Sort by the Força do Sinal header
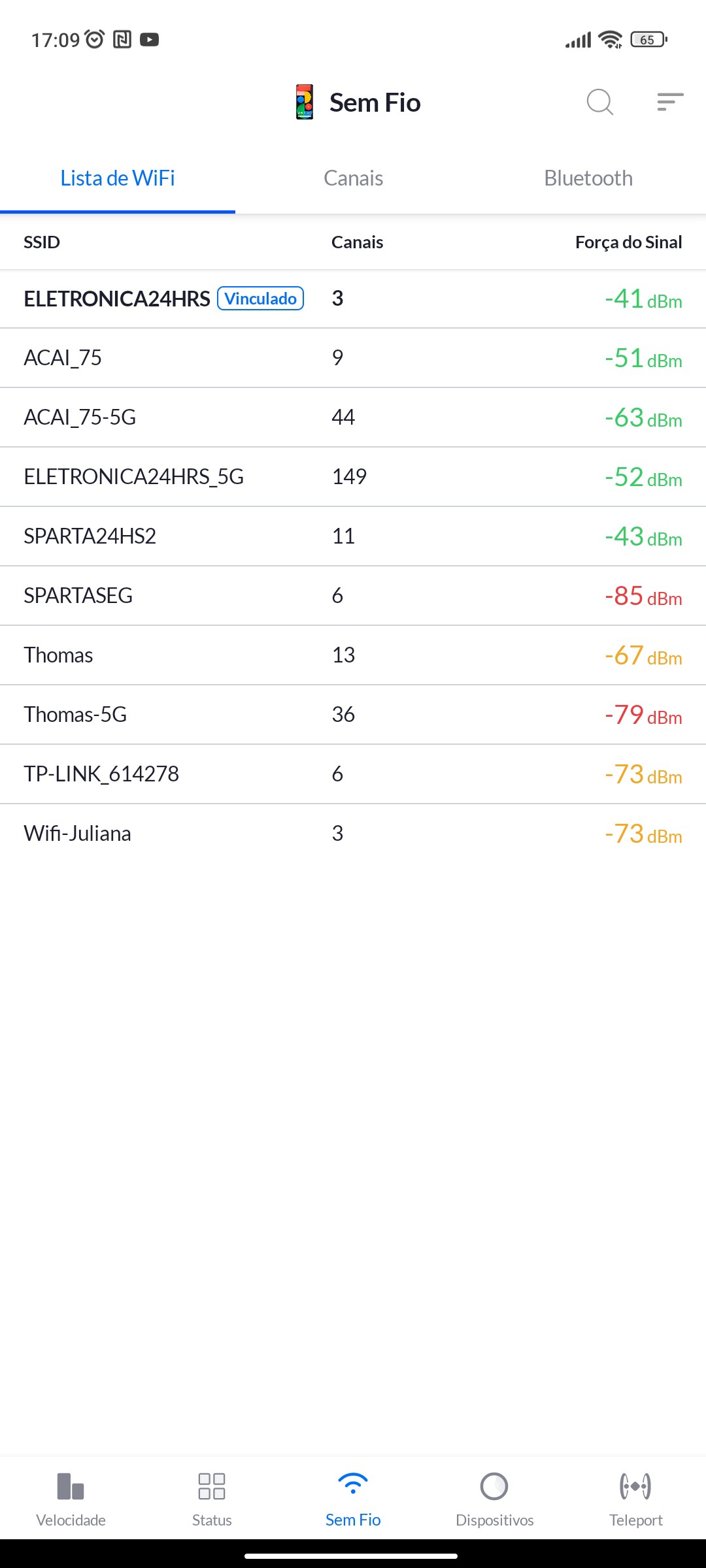 pyautogui.click(x=628, y=242)
